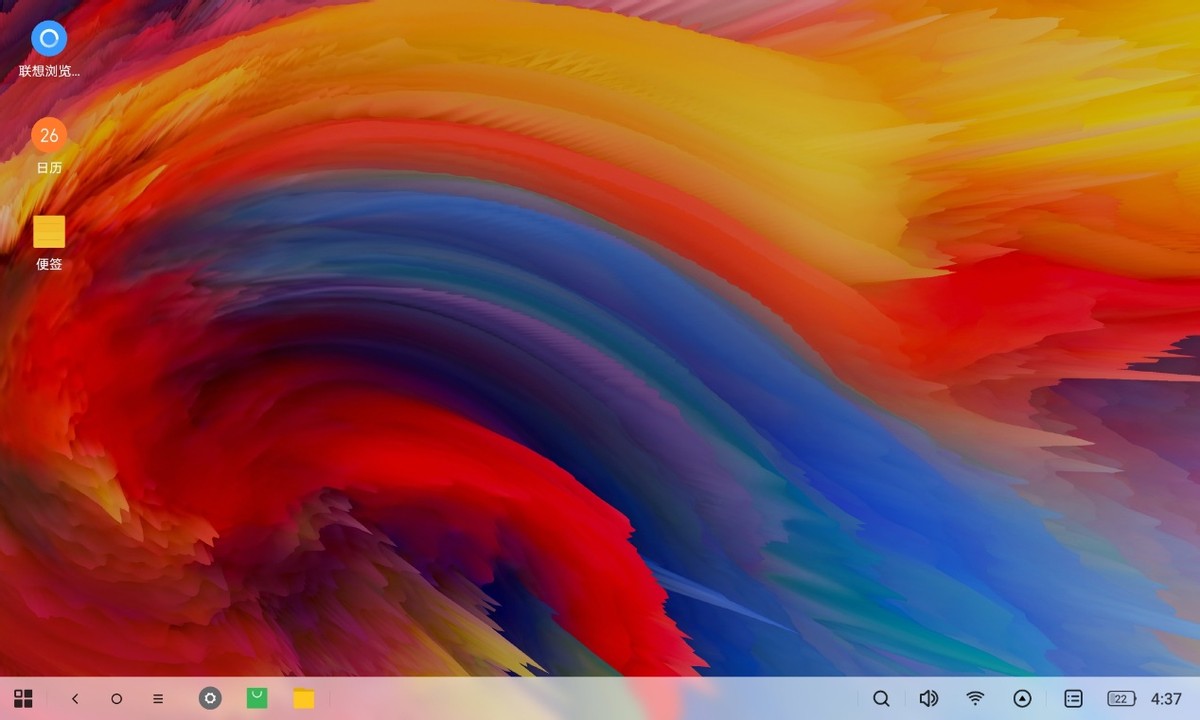Open the green app store bag icon
This screenshot has width=1200, height=720.
[257, 698]
